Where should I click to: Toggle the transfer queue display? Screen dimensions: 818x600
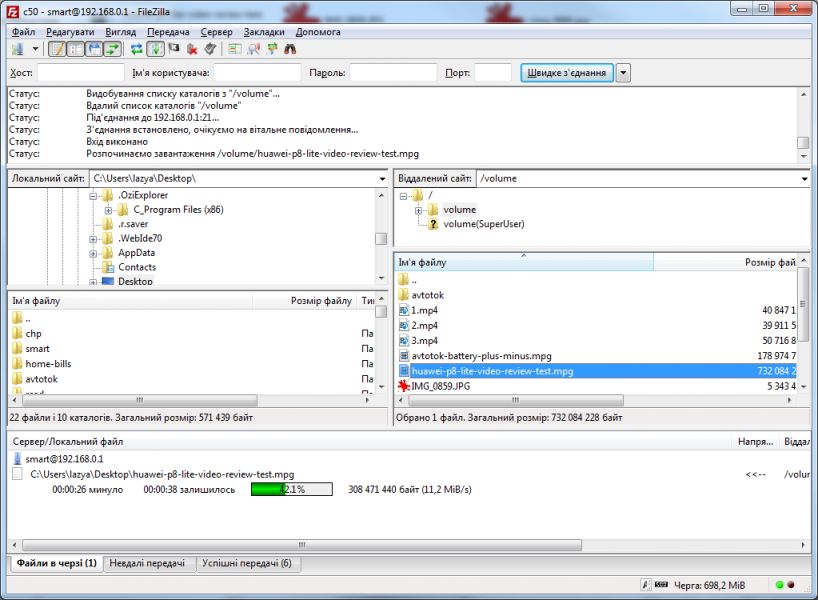(x=112, y=49)
